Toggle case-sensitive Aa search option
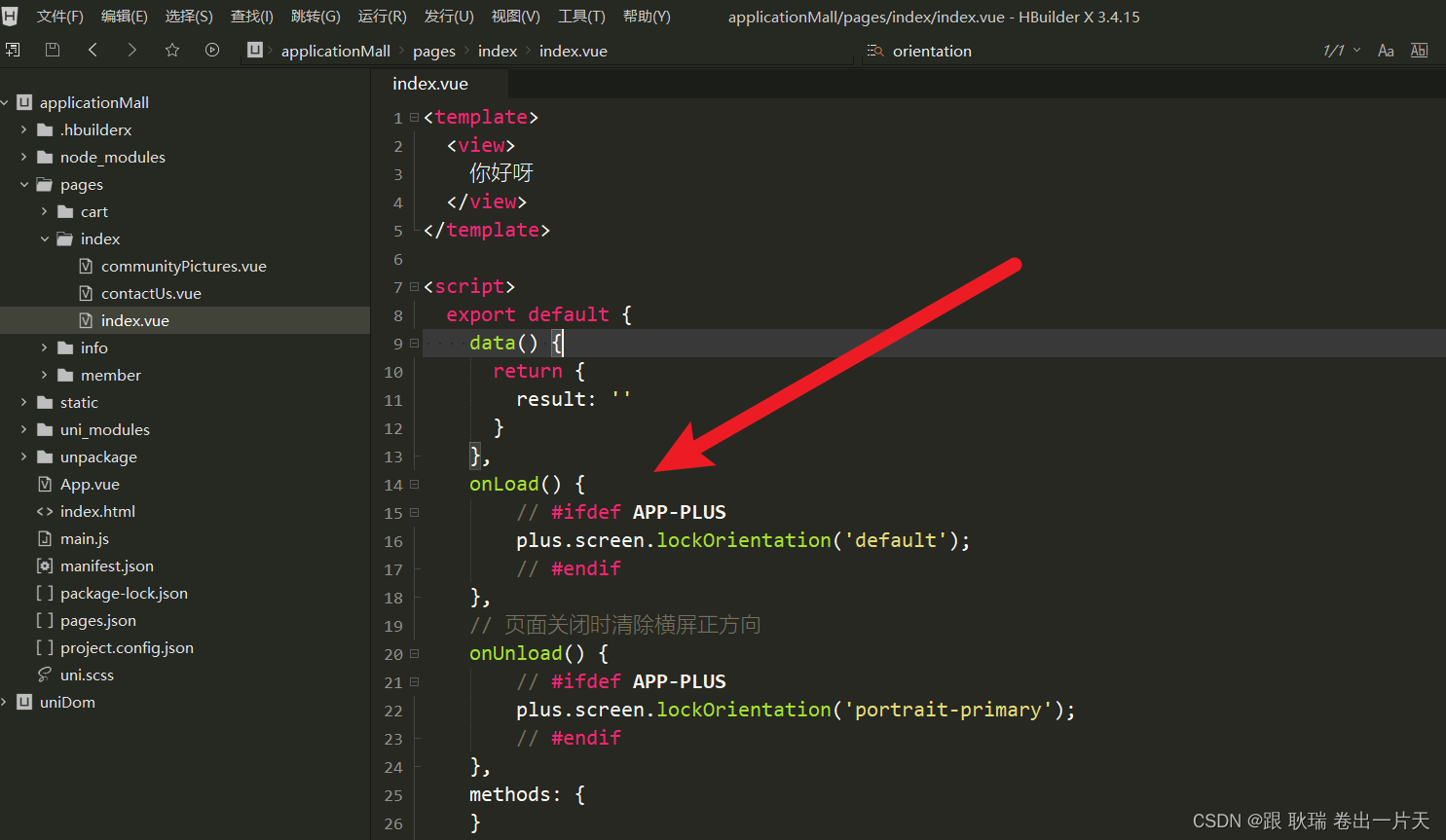Screen dimensions: 1446x840 click(1386, 51)
